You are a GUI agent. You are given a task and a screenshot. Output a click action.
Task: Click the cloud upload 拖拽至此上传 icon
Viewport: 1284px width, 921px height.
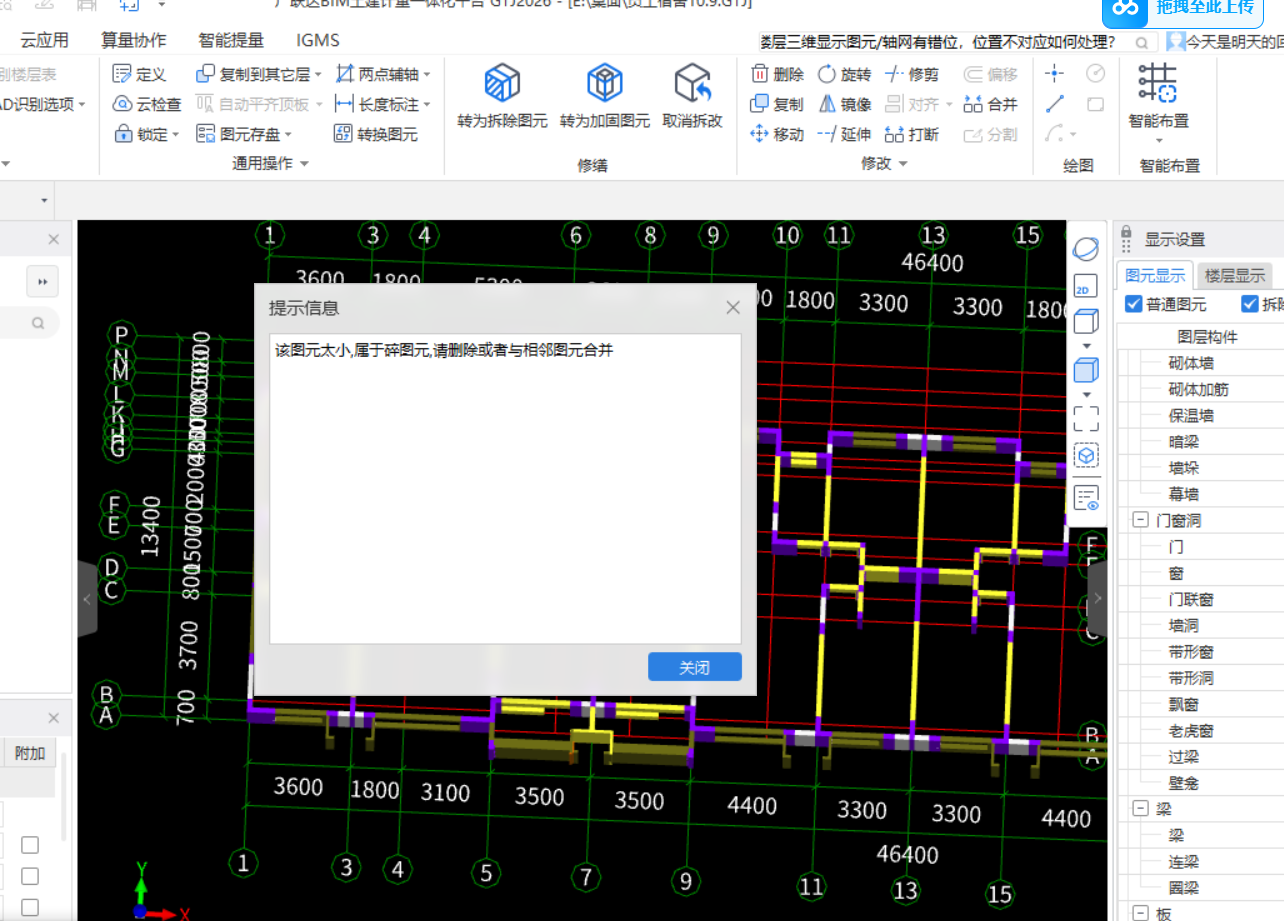coord(1126,8)
